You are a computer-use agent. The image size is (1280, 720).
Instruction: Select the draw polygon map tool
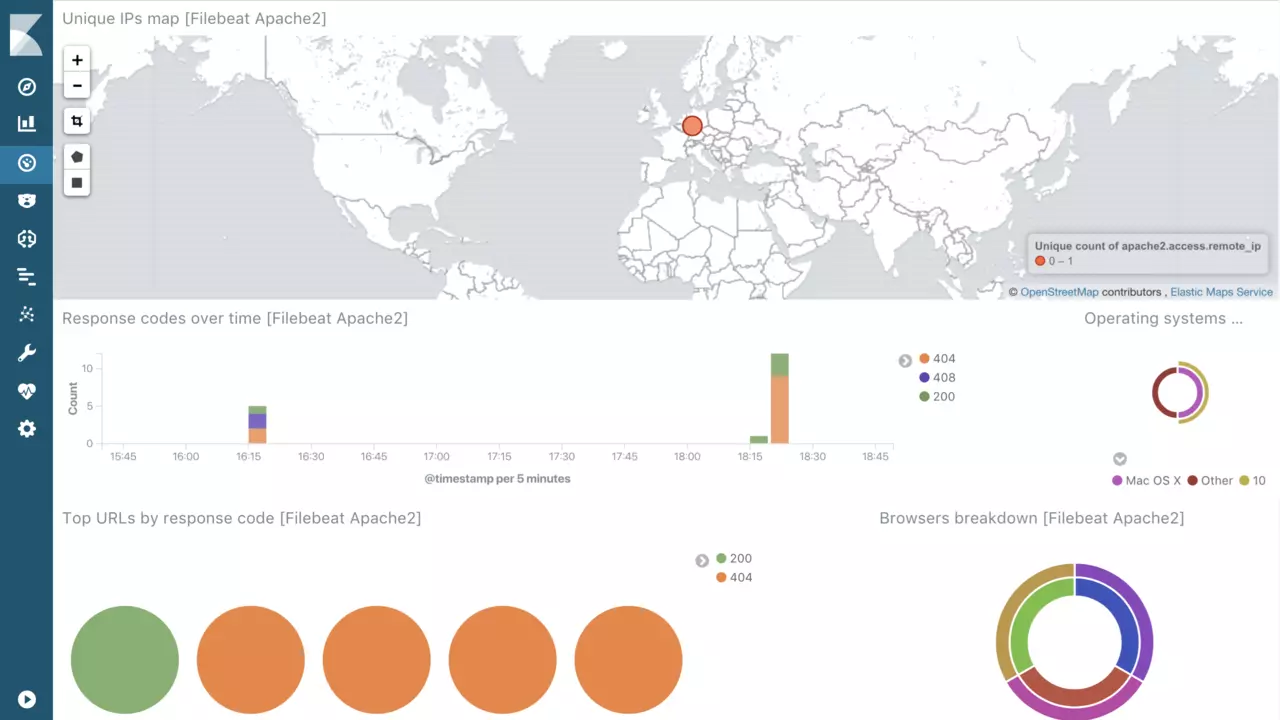(77, 157)
